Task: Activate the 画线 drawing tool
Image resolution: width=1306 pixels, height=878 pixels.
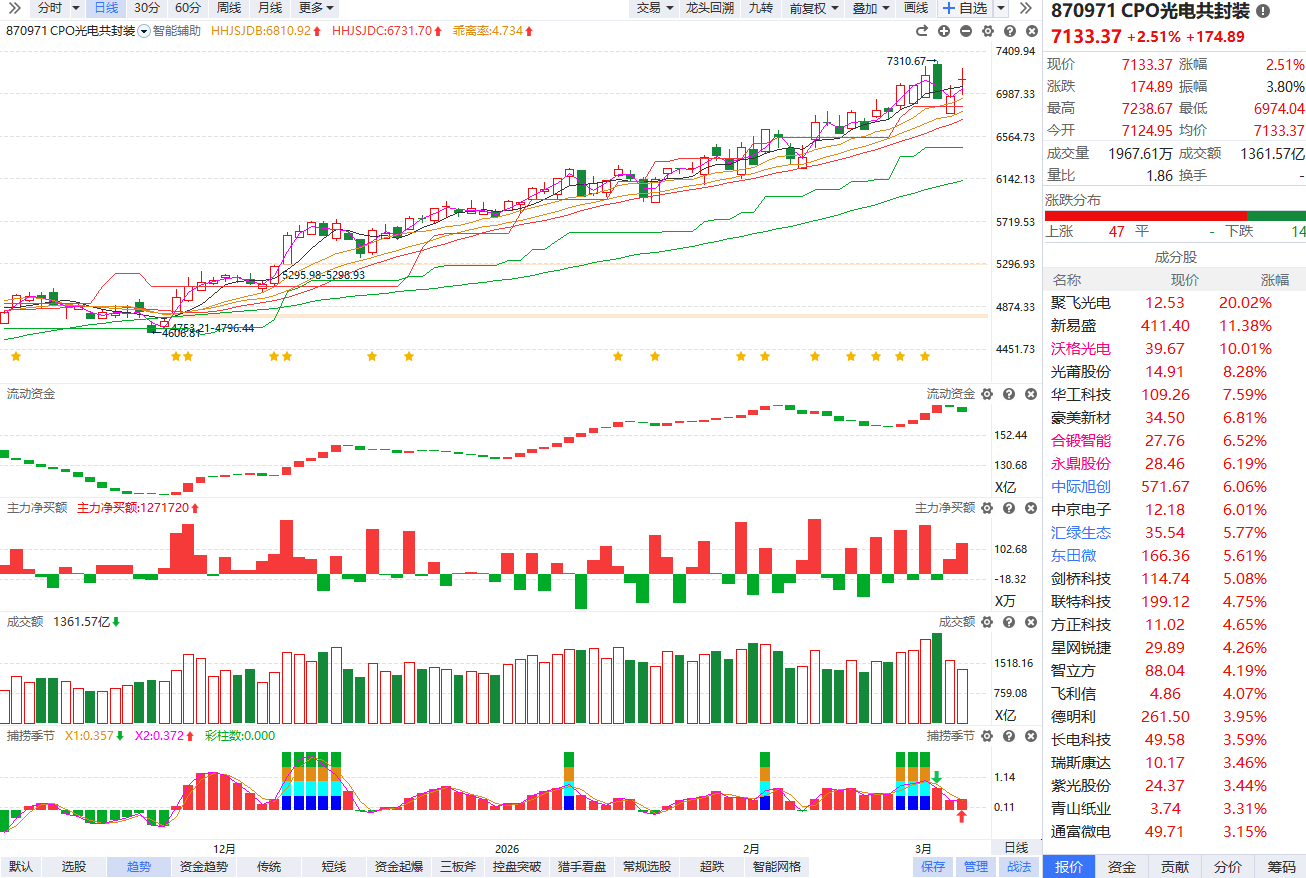Action: pyautogui.click(x=916, y=8)
